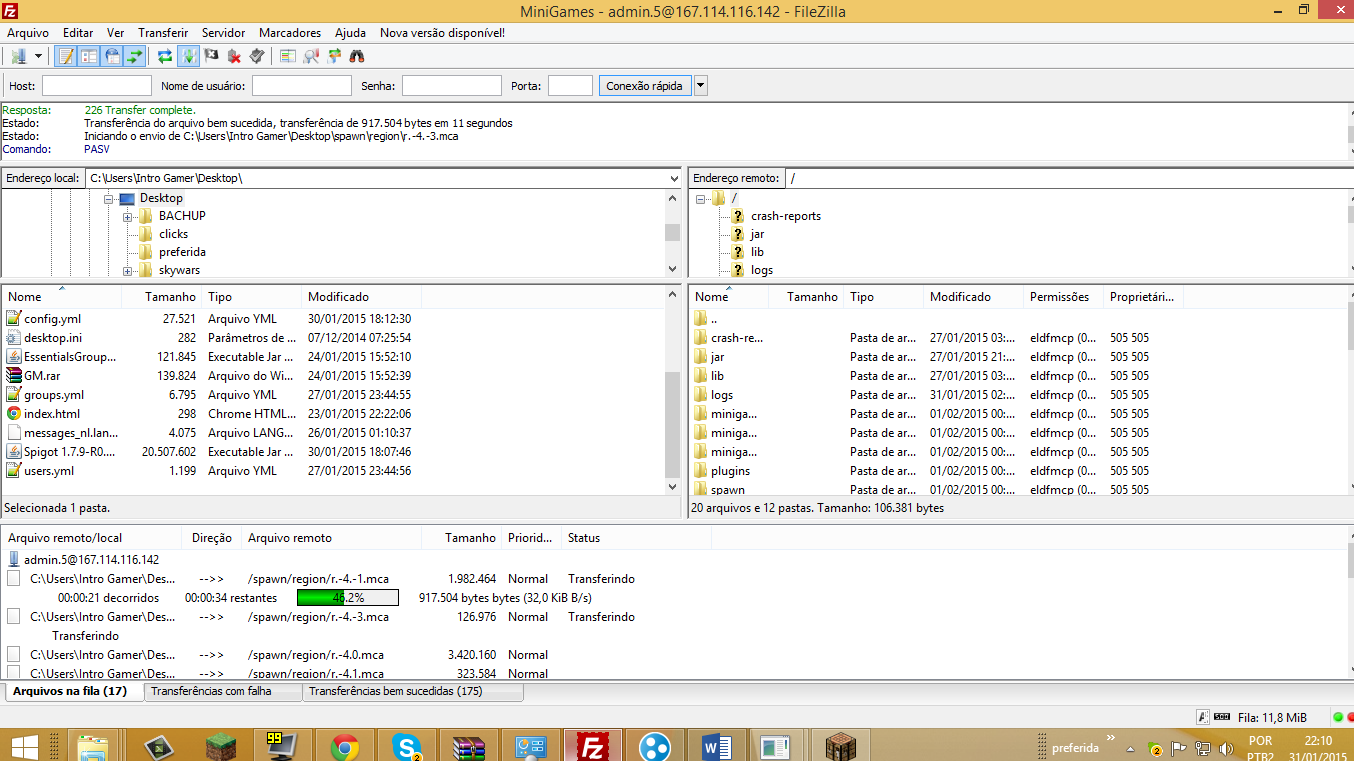Open the Skype icon in taskbar

point(406,746)
